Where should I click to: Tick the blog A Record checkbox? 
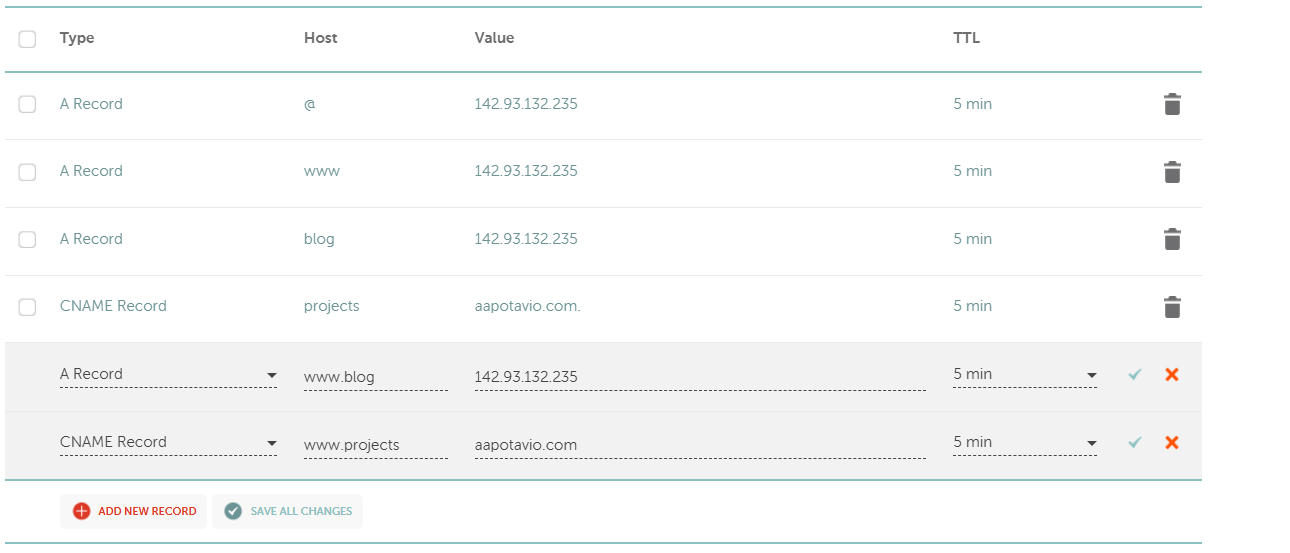tap(27, 239)
